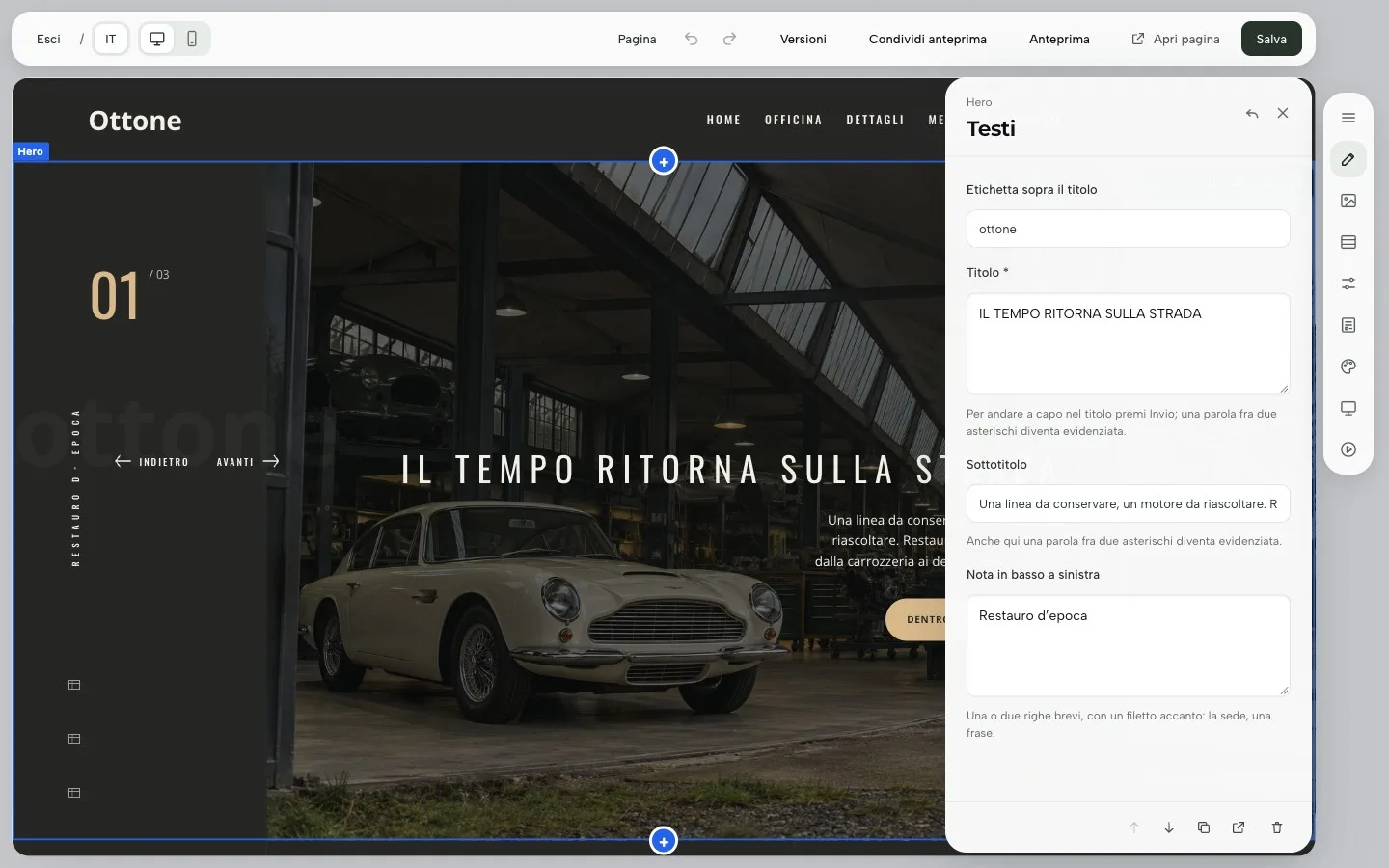Add a section above the Hero
This screenshot has width=1389, height=868.
point(664,161)
